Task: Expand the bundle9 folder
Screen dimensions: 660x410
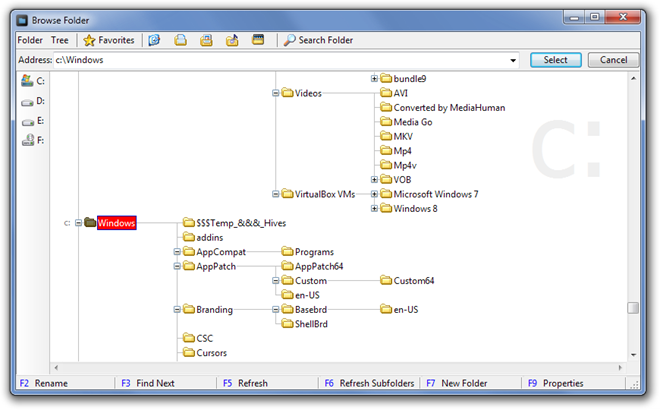Action: coord(374,78)
